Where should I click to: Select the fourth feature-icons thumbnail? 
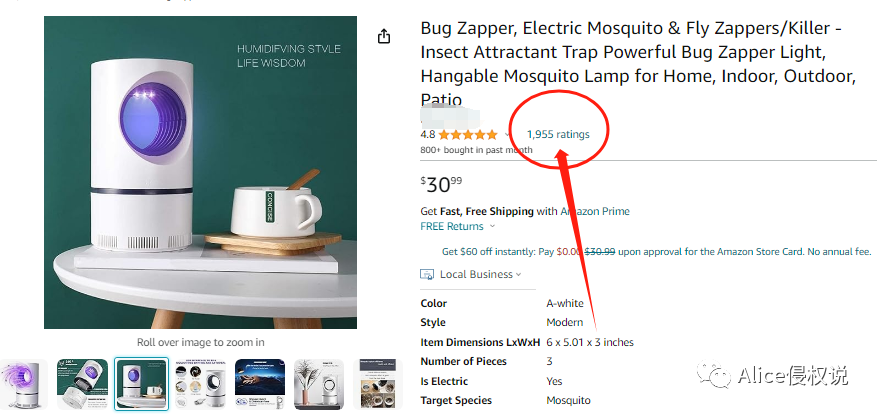point(201,385)
